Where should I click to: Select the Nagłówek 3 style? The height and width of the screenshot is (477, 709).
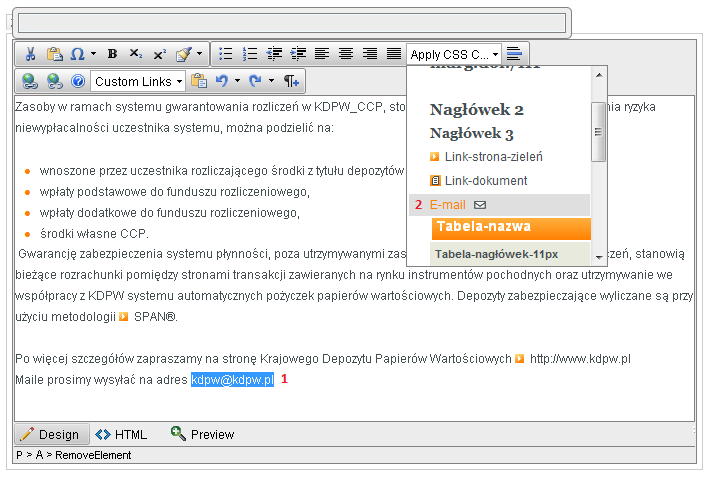[x=472, y=133]
